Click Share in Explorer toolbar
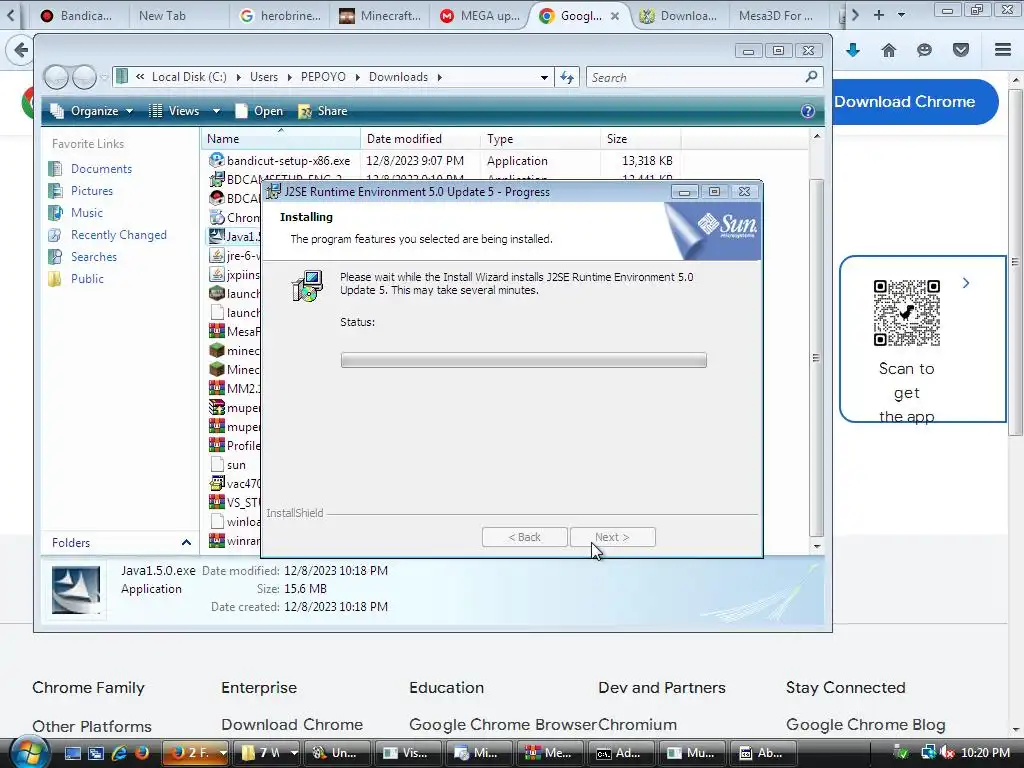The height and width of the screenshot is (768, 1024). (x=323, y=111)
